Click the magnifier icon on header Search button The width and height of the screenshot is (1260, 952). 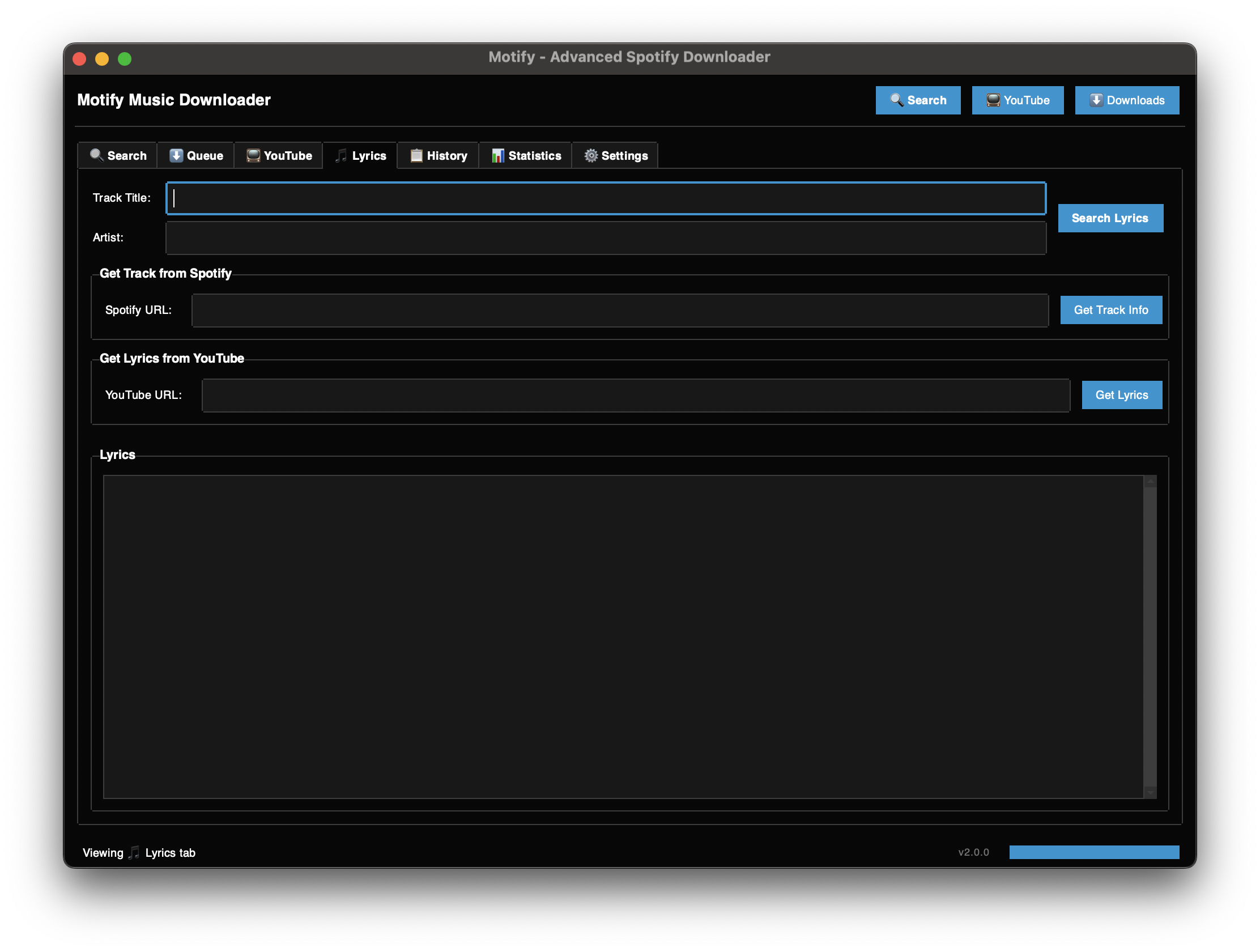[x=897, y=100]
